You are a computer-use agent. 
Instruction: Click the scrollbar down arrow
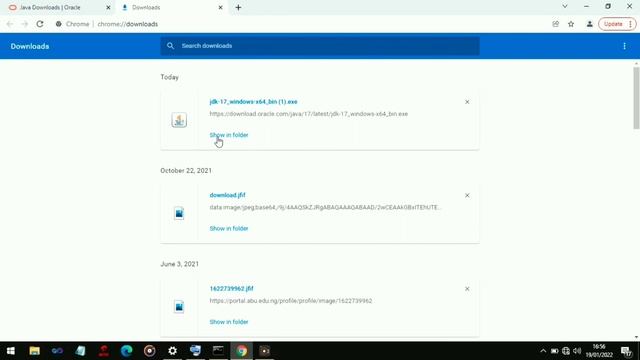pyautogui.click(x=636, y=338)
